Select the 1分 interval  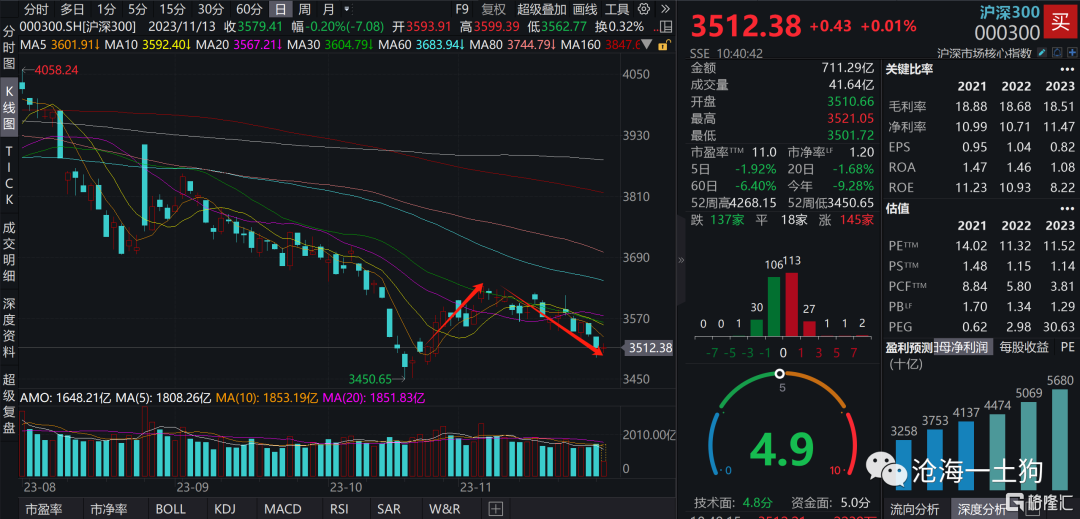click(106, 10)
